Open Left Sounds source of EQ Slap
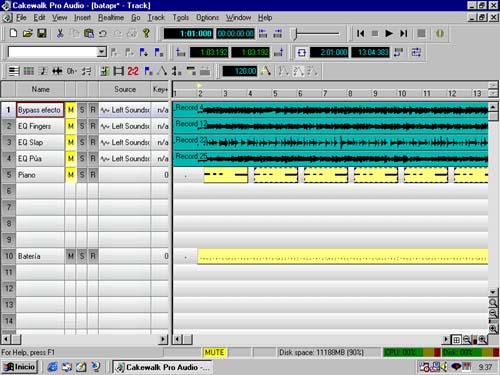The image size is (500, 375). [125, 142]
